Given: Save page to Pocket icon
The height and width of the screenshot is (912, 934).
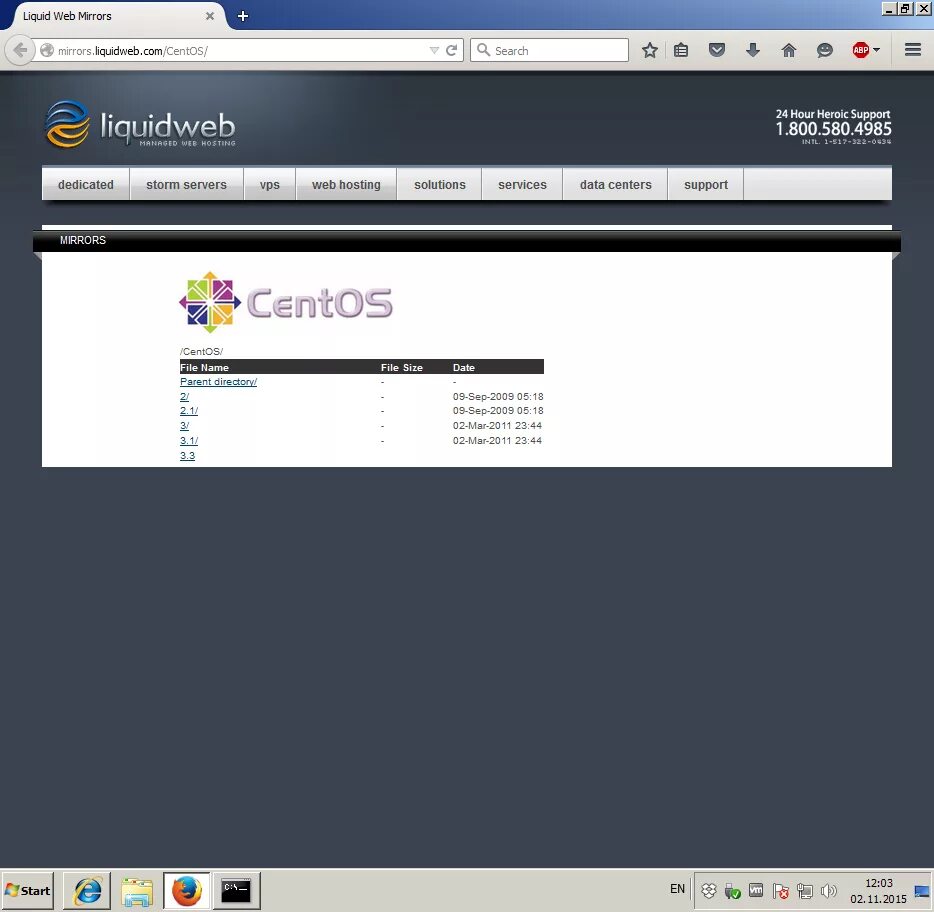Looking at the screenshot, I should 717,51.
